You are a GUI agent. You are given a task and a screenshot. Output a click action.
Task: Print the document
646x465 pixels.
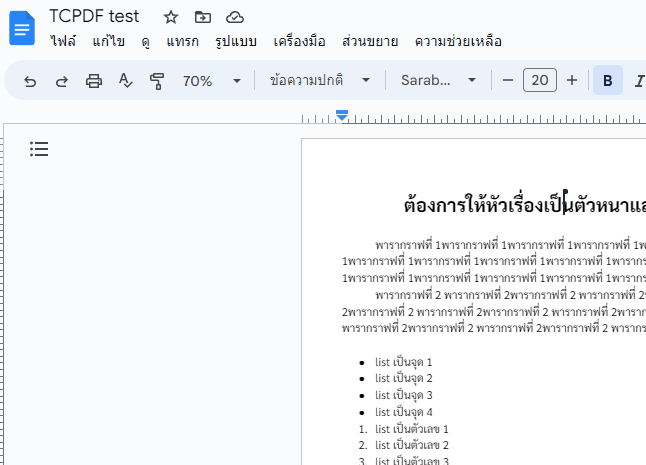click(94, 81)
